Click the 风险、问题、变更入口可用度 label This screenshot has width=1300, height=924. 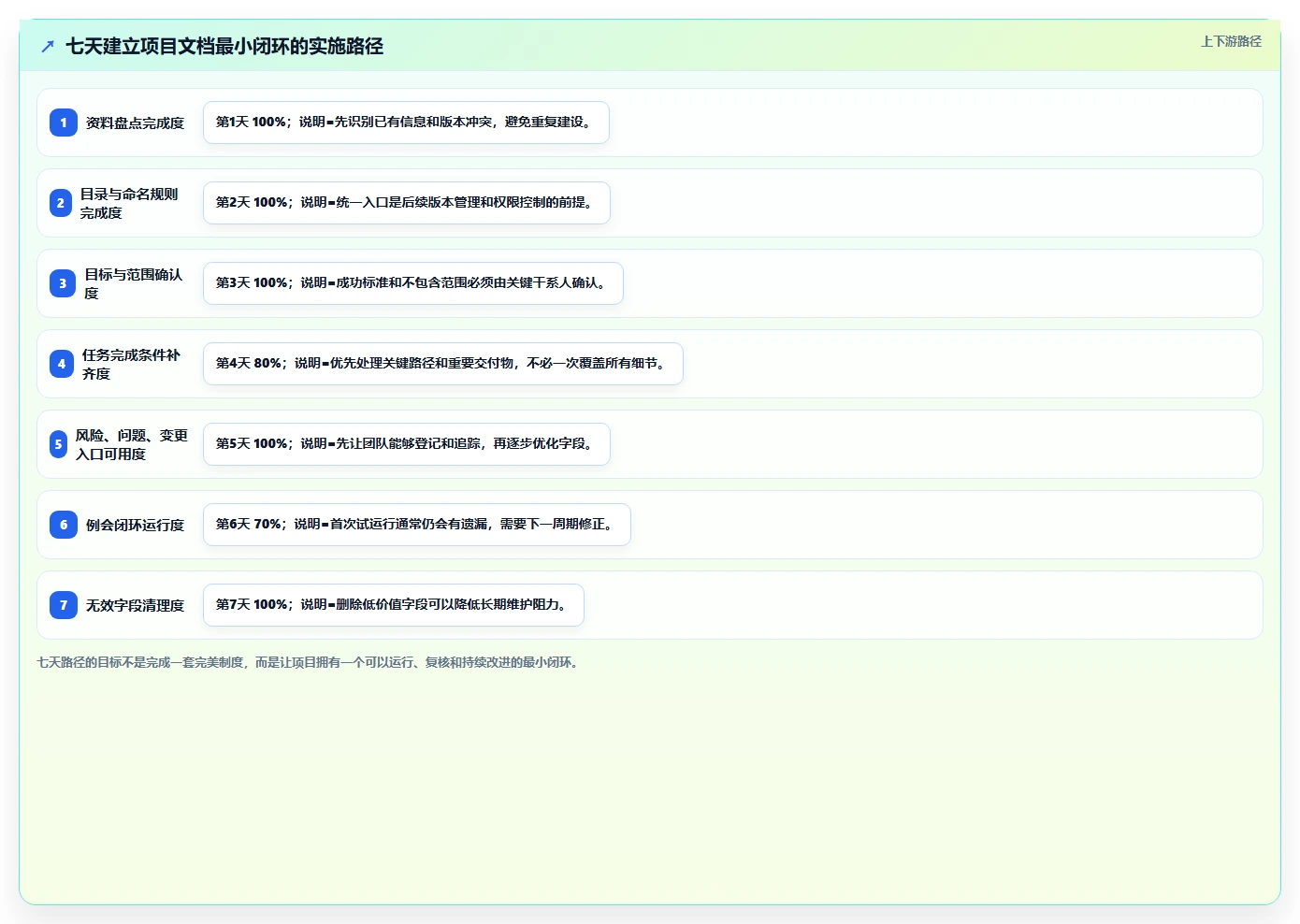[132, 444]
